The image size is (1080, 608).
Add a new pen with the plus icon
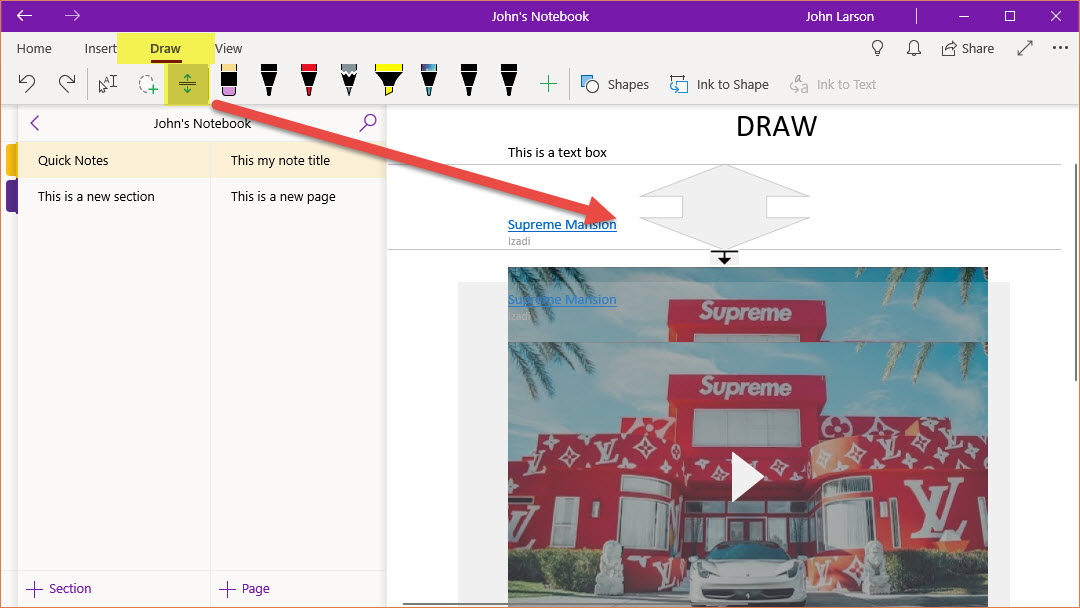click(547, 84)
